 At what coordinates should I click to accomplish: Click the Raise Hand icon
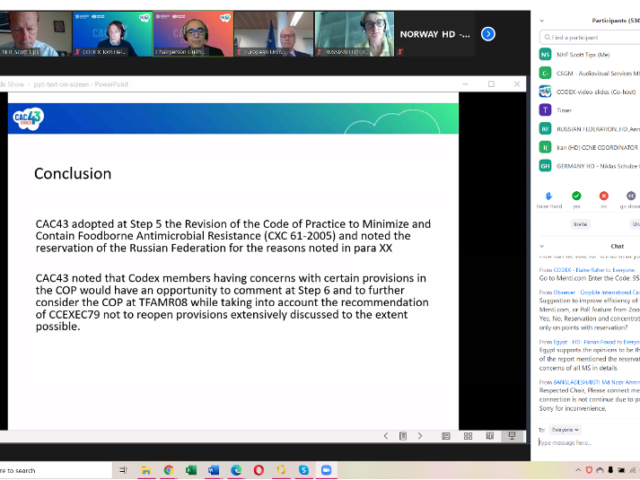[547, 196]
